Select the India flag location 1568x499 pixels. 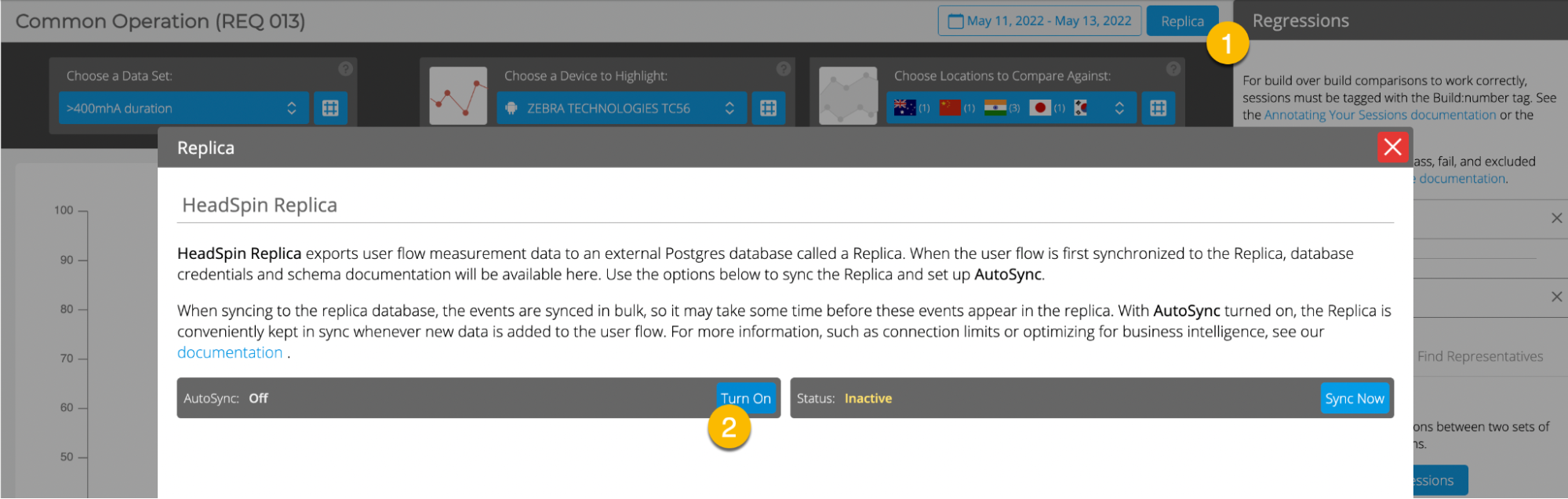(995, 107)
